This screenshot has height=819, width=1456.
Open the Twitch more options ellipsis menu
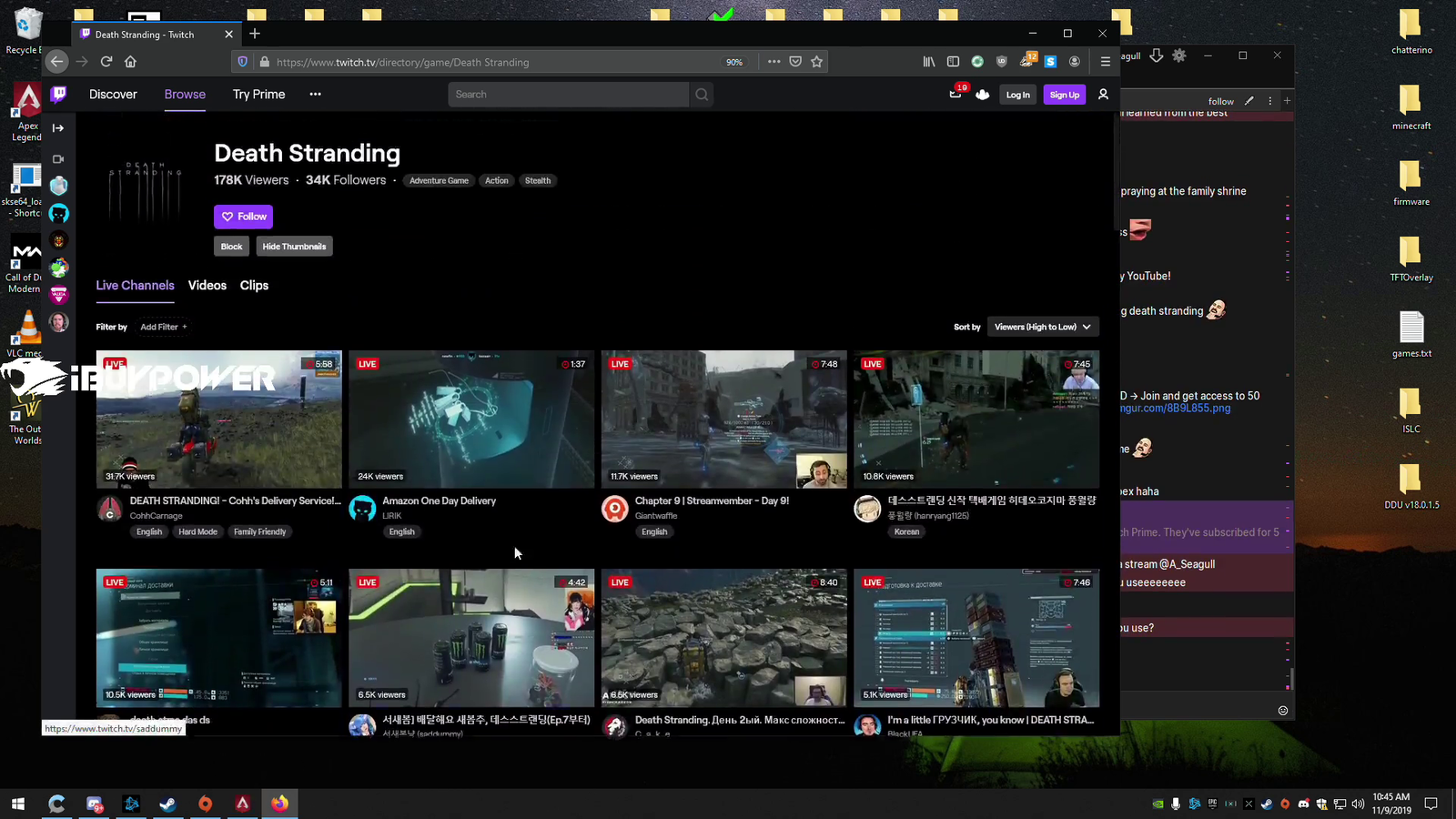315,95
